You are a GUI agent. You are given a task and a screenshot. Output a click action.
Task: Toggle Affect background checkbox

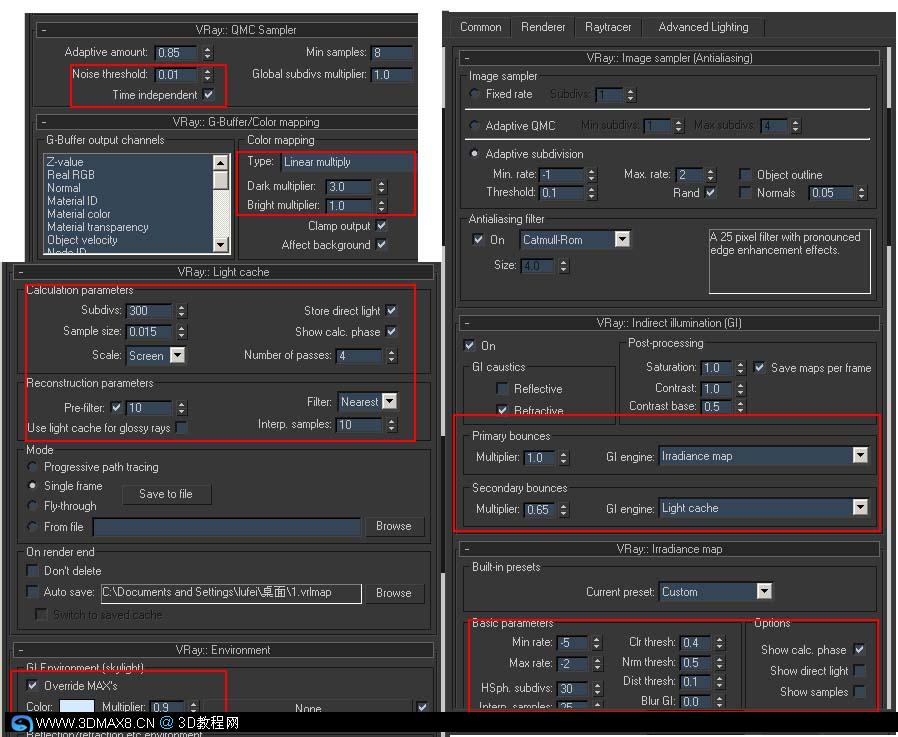tap(381, 245)
